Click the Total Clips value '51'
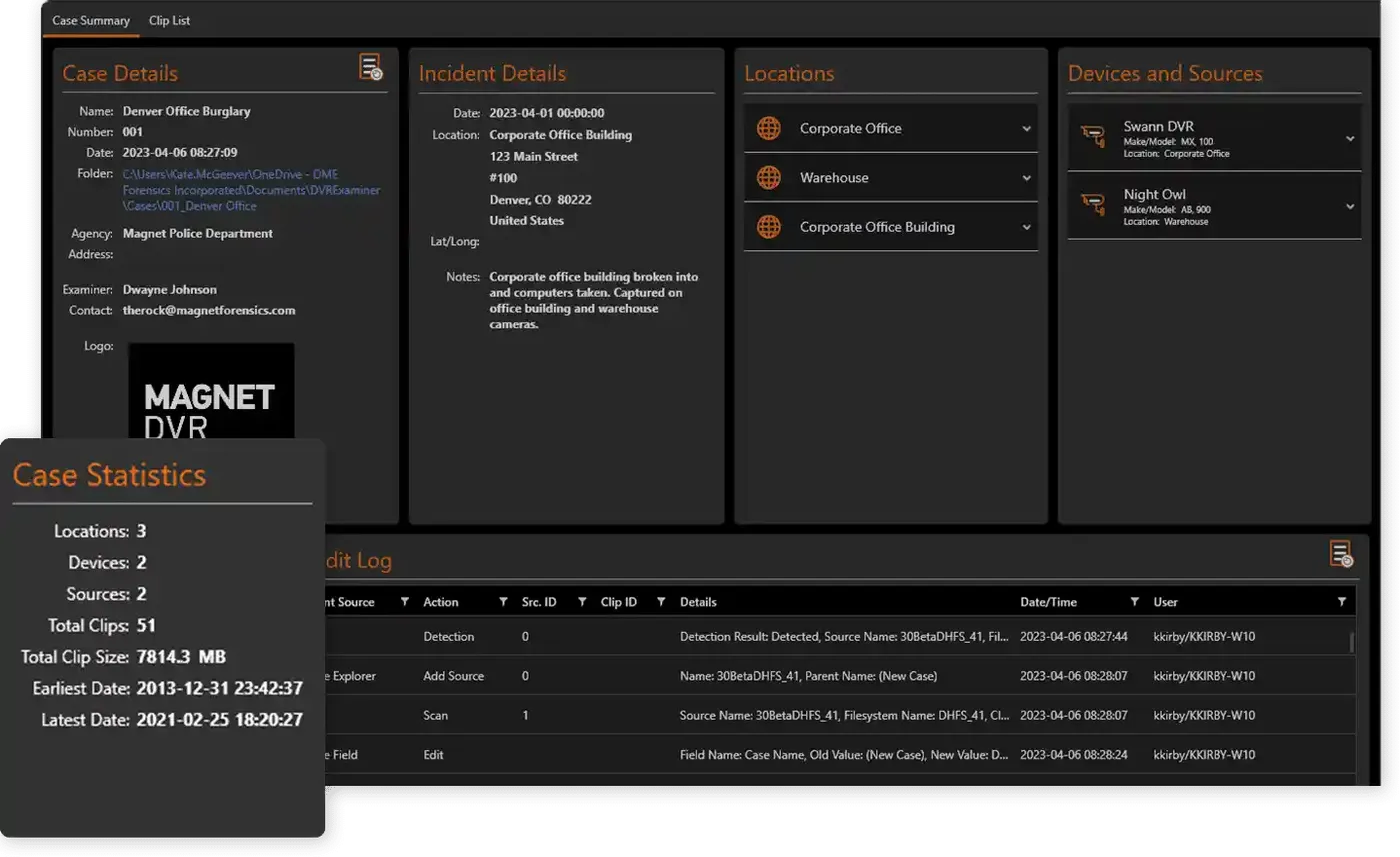The image size is (1400, 857). click(146, 626)
